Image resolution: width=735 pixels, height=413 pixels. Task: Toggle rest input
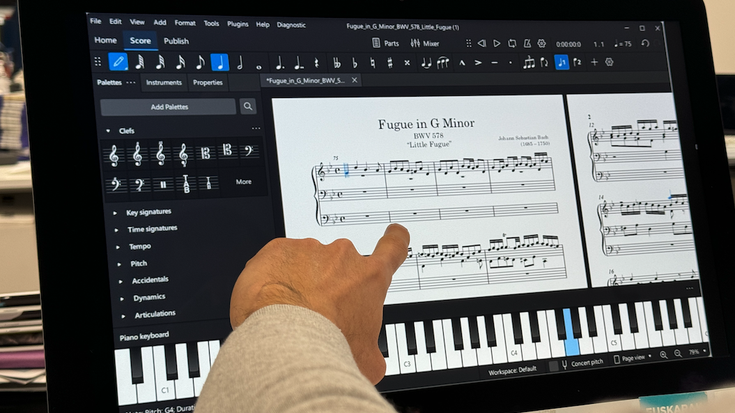[x=317, y=63]
